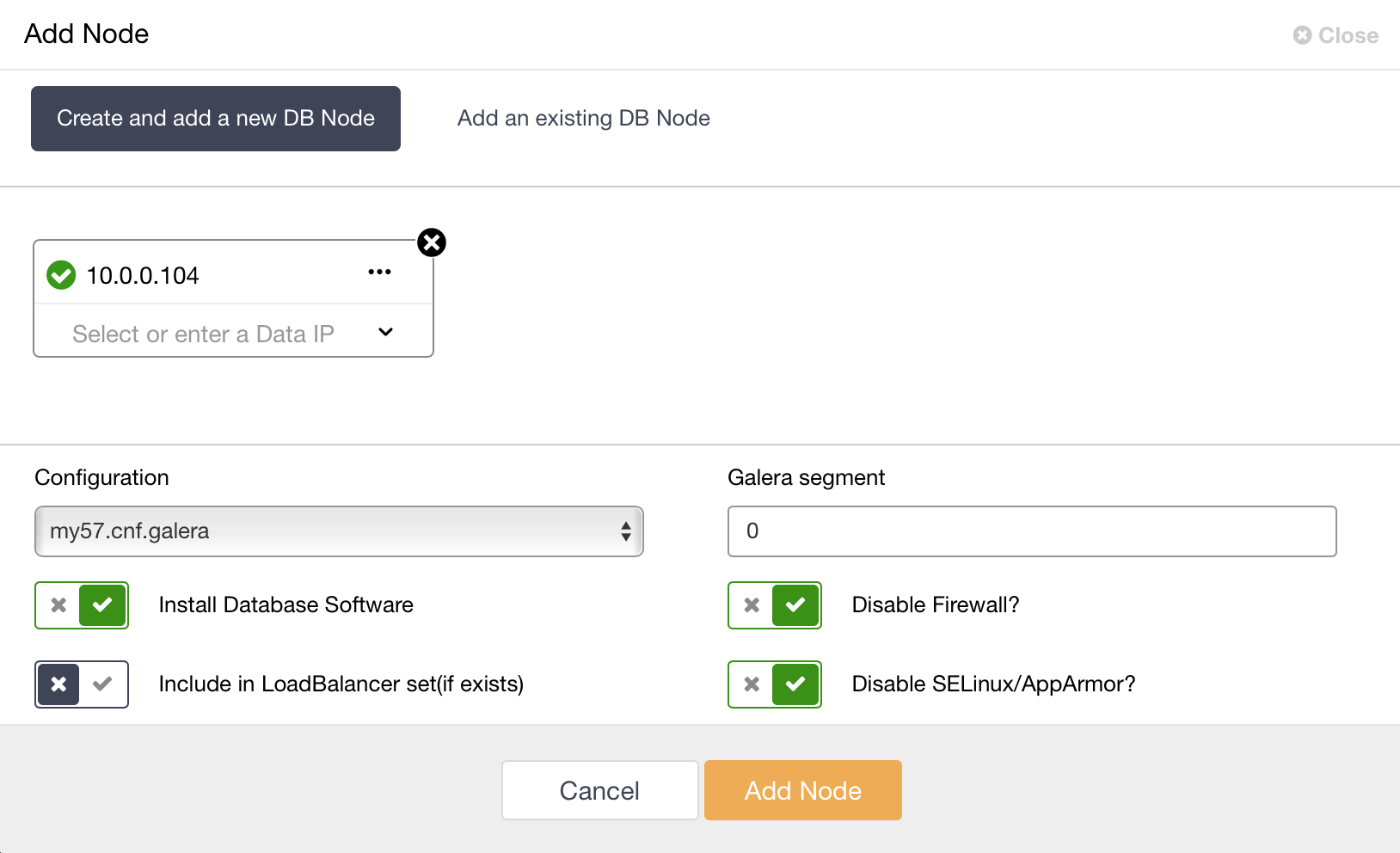This screenshot has width=1400, height=853.
Task: Open the Configuration my57.cnf.galera dropdown
Action: (339, 531)
